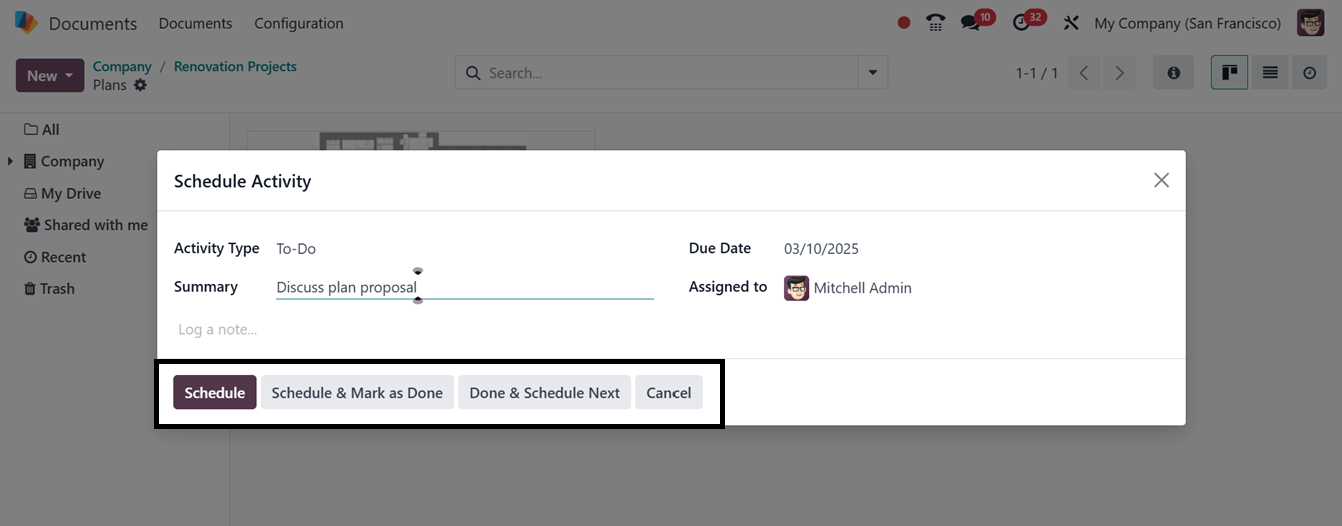Open the conversations messages icon
The height and width of the screenshot is (526, 1342).
[x=970, y=23]
